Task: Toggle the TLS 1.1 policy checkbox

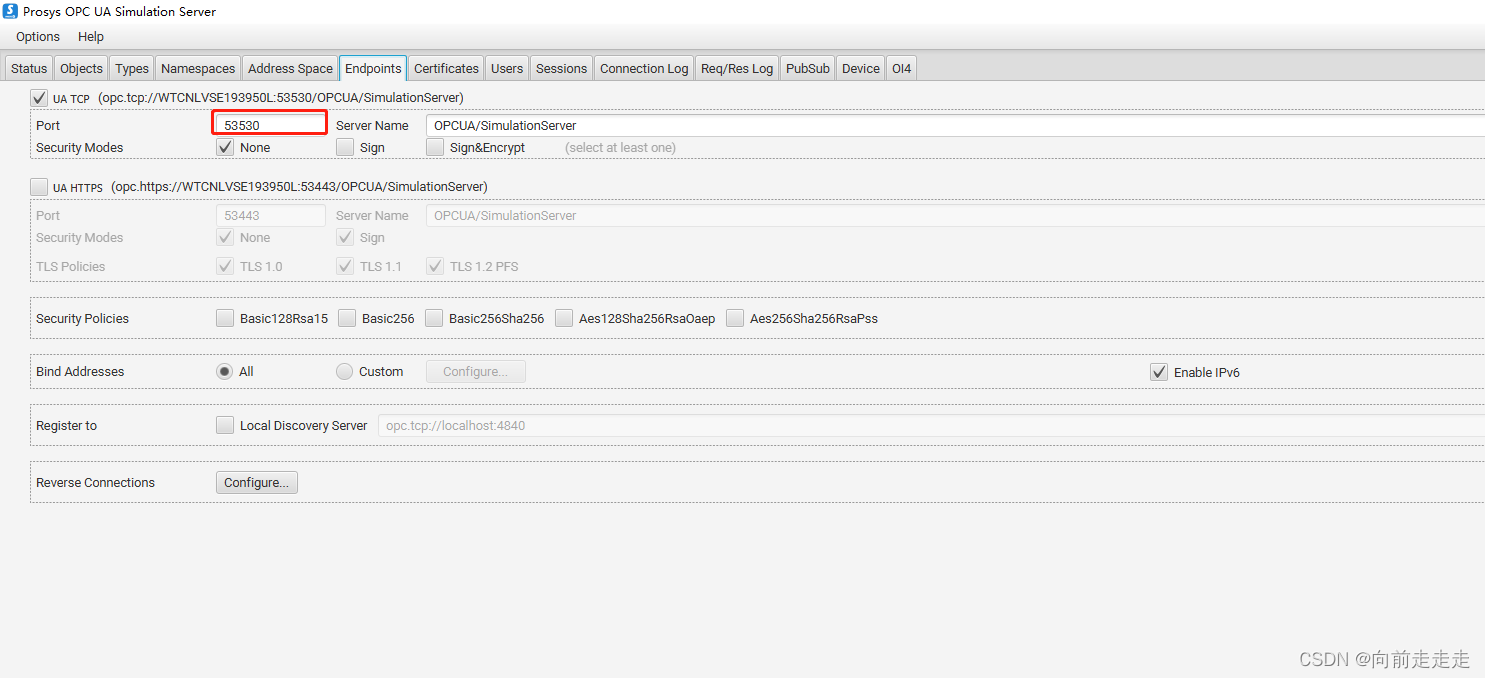Action: [x=345, y=266]
